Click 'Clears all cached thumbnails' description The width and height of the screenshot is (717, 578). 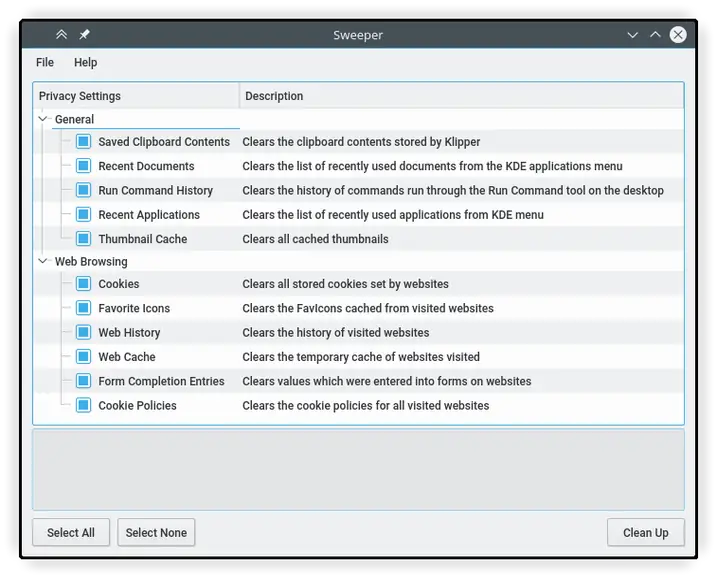(315, 239)
